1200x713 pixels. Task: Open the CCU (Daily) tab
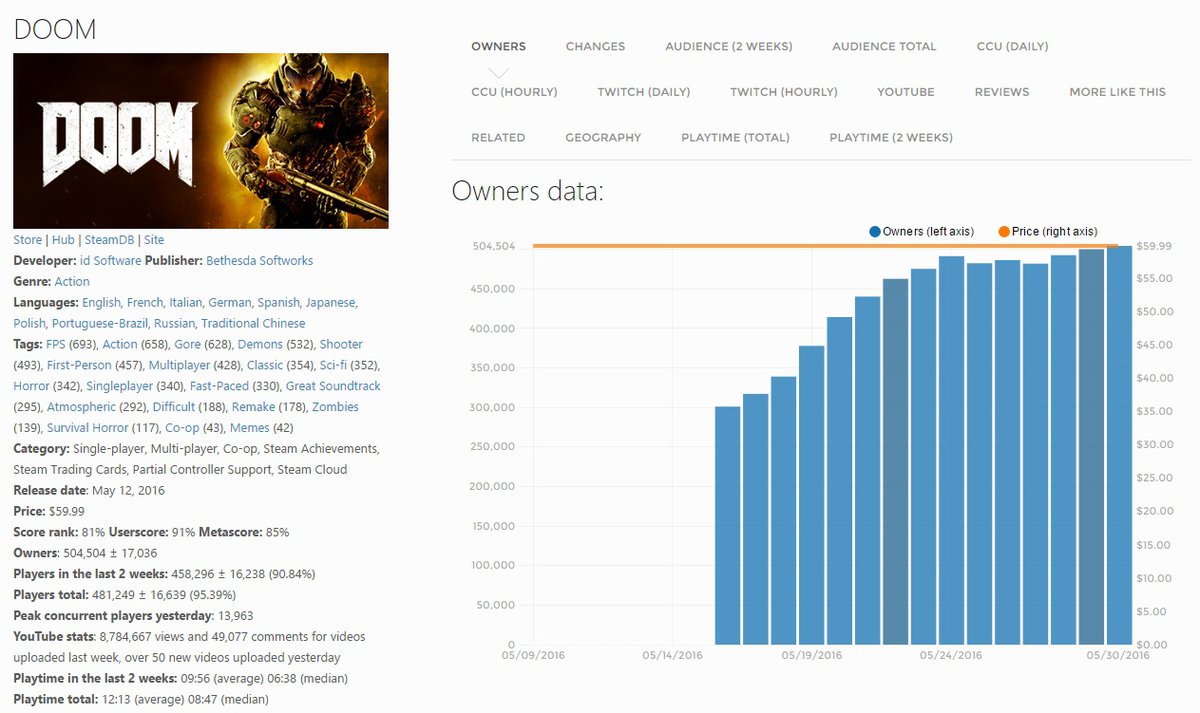[1012, 46]
